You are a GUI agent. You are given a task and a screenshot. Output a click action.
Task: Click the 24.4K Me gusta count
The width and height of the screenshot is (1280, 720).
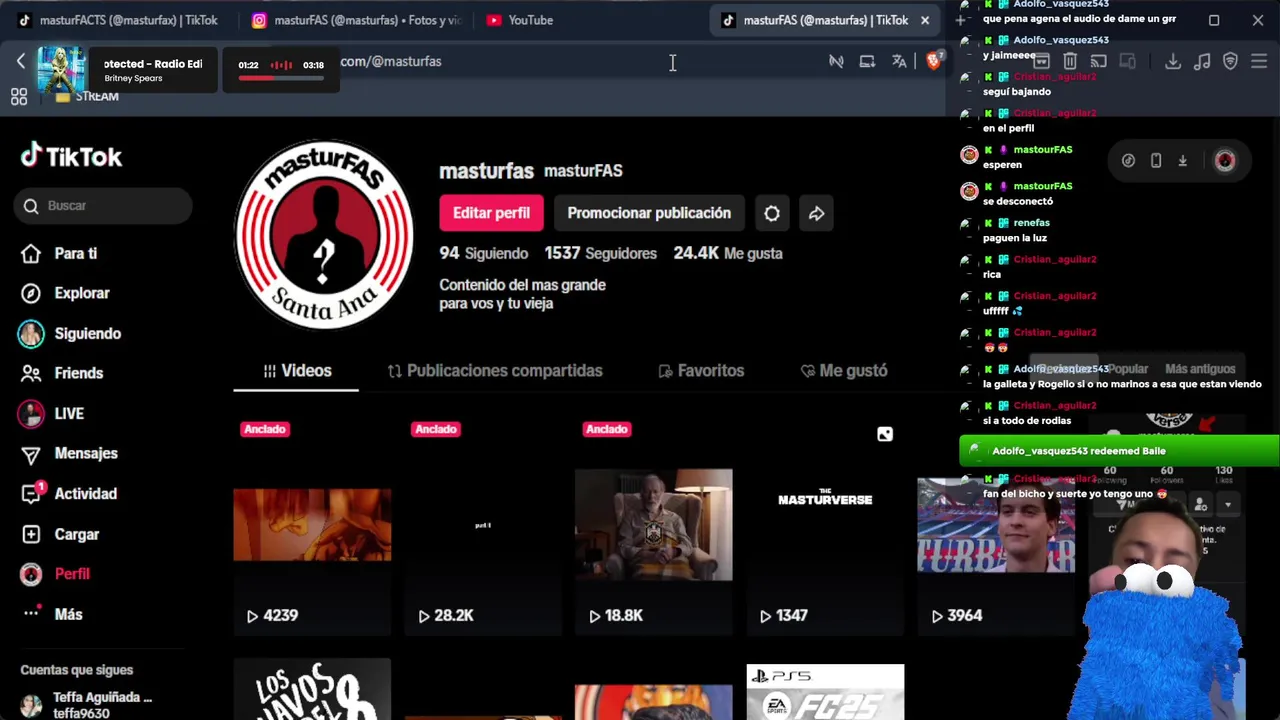(728, 253)
